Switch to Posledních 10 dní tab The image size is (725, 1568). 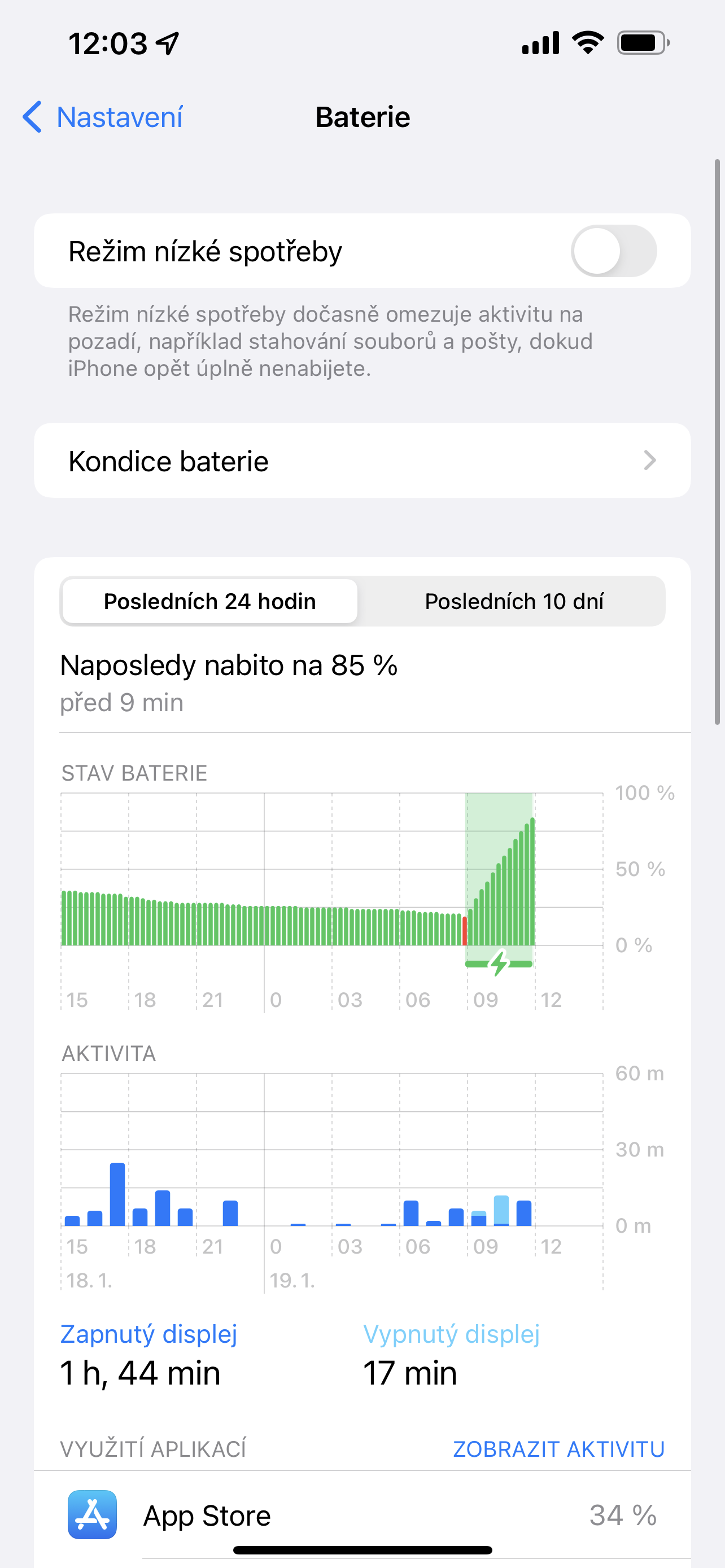tap(514, 601)
